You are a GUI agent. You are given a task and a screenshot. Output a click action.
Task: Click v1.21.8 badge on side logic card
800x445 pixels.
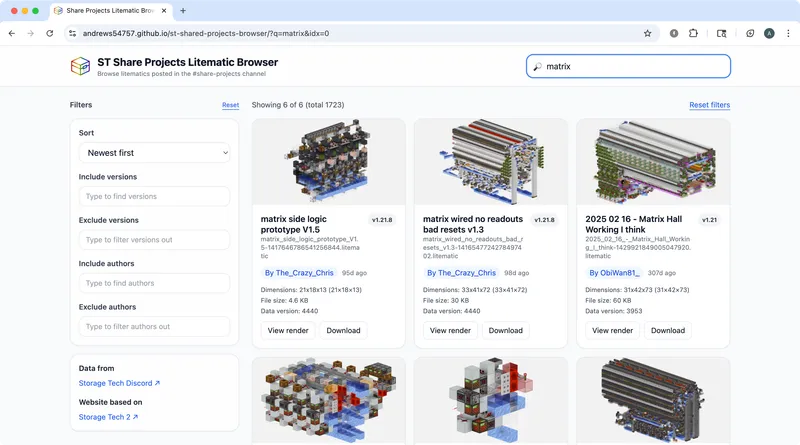click(x=382, y=220)
